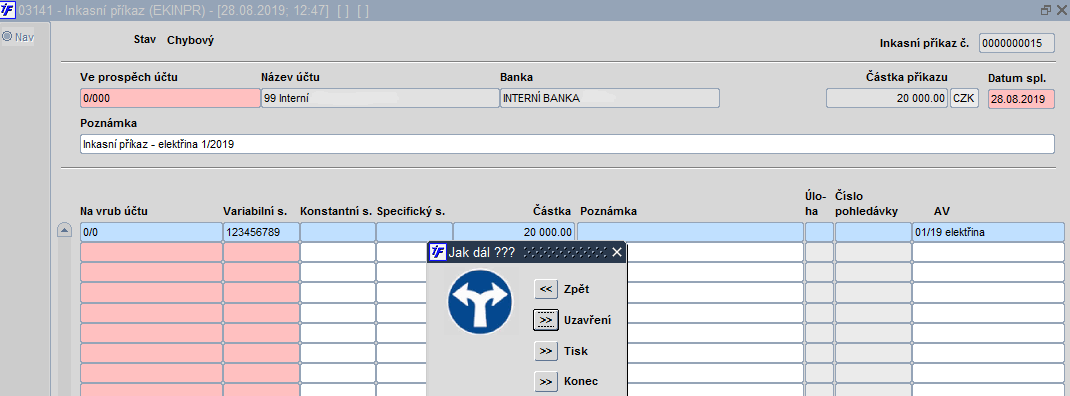
Task: Click the row Poznámka cell in first row
Action: (x=691, y=232)
